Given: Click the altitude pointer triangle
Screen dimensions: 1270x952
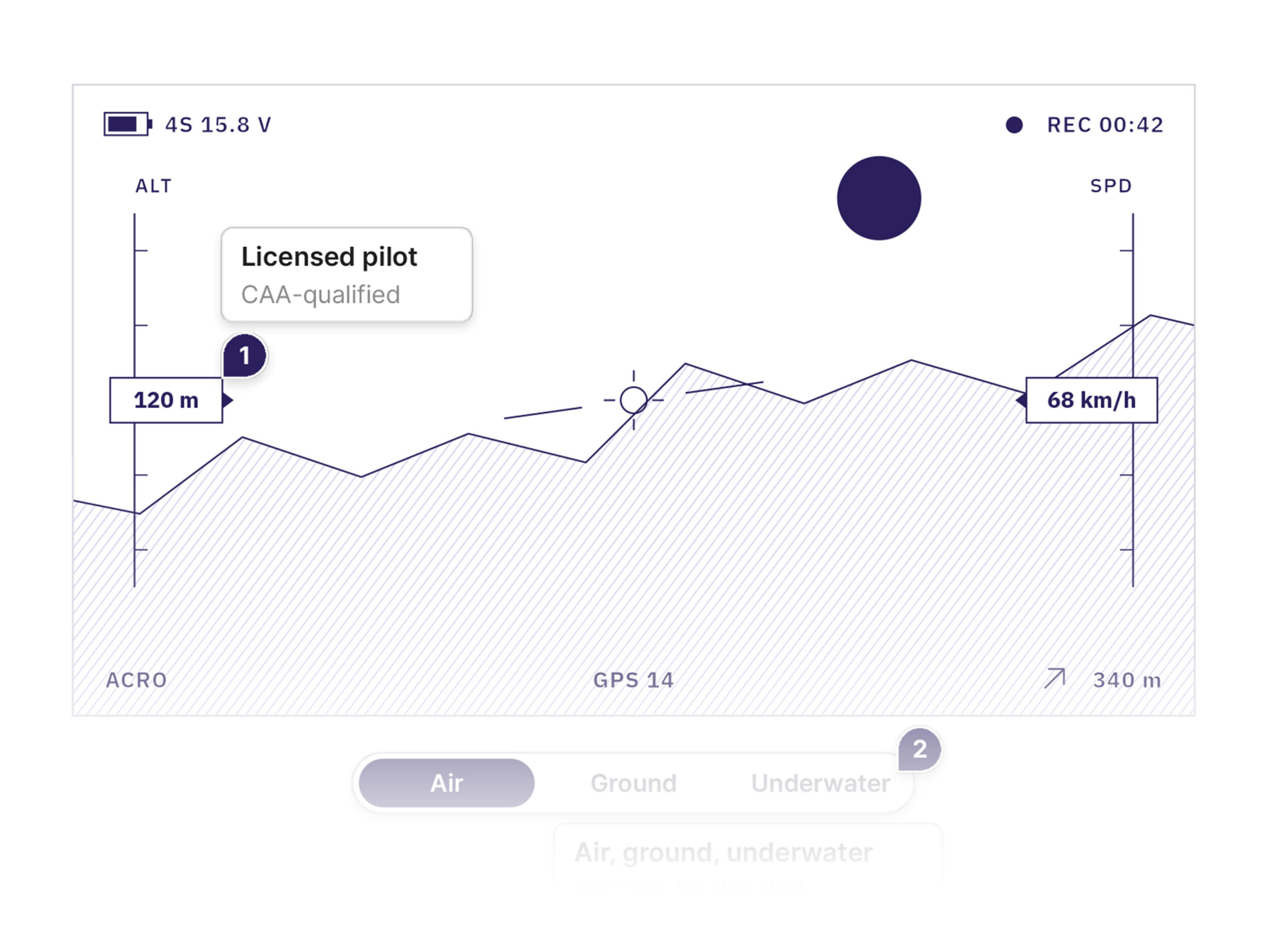Looking at the screenshot, I should click(228, 400).
